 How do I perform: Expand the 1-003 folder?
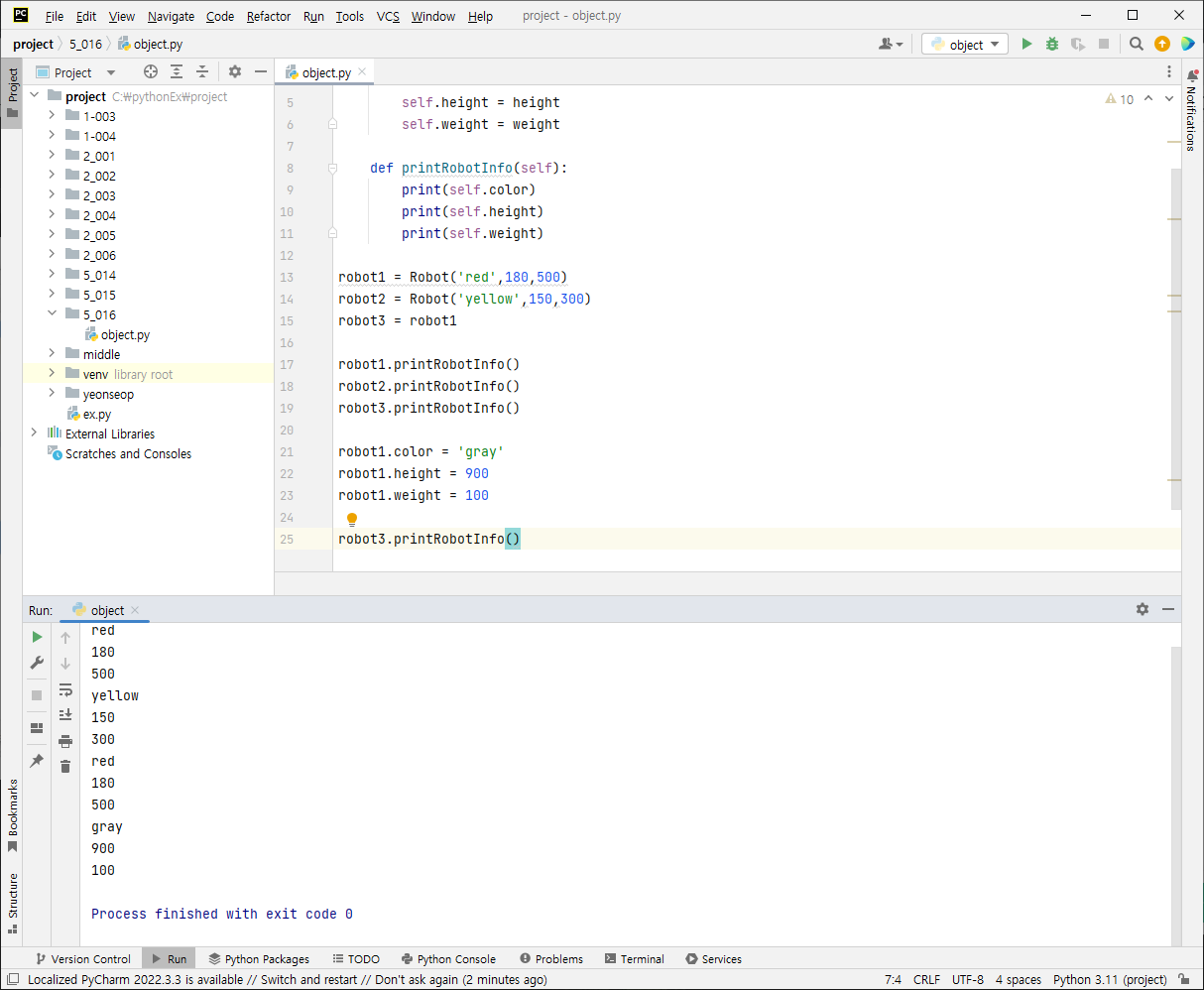[52, 116]
